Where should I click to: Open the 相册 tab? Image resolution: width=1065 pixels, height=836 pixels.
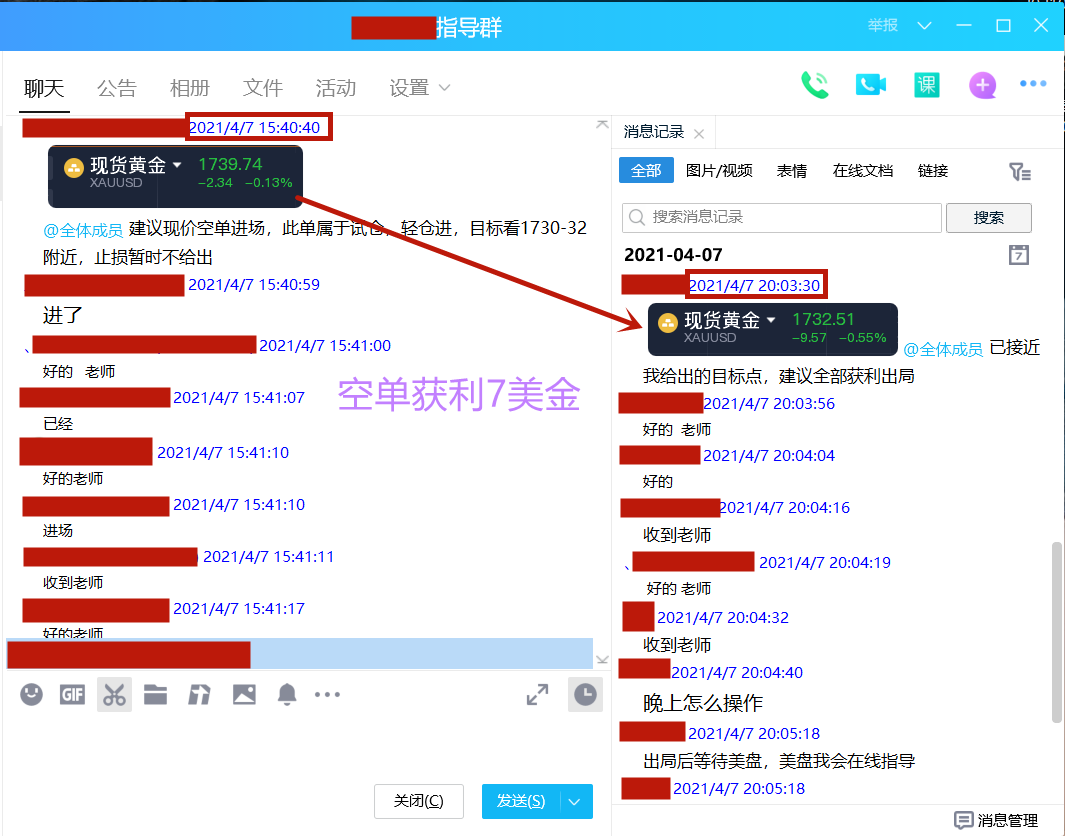coord(189,88)
